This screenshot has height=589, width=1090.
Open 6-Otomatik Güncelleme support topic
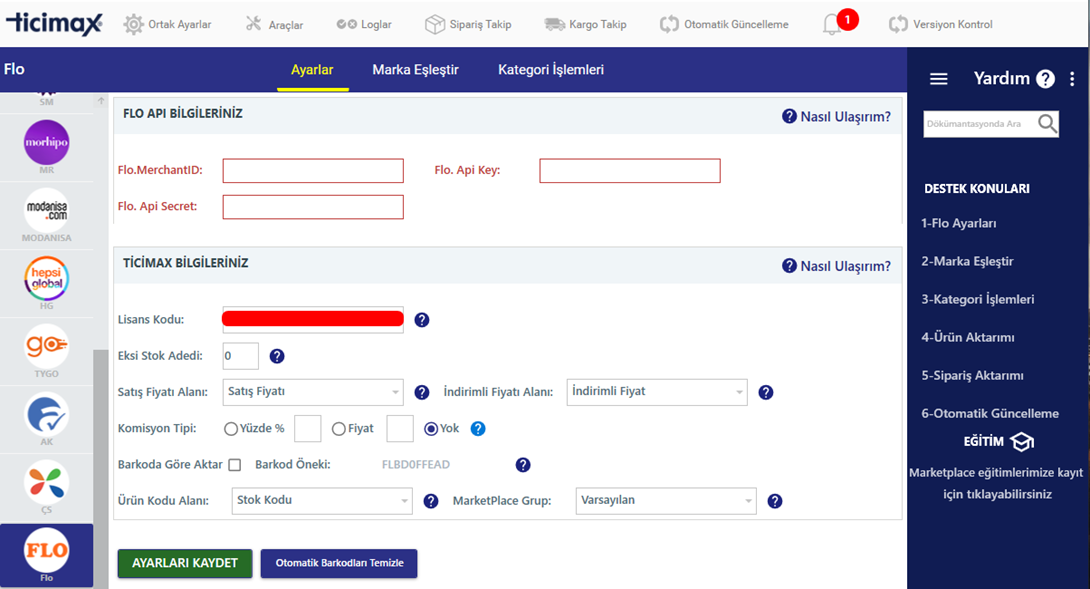(990, 413)
